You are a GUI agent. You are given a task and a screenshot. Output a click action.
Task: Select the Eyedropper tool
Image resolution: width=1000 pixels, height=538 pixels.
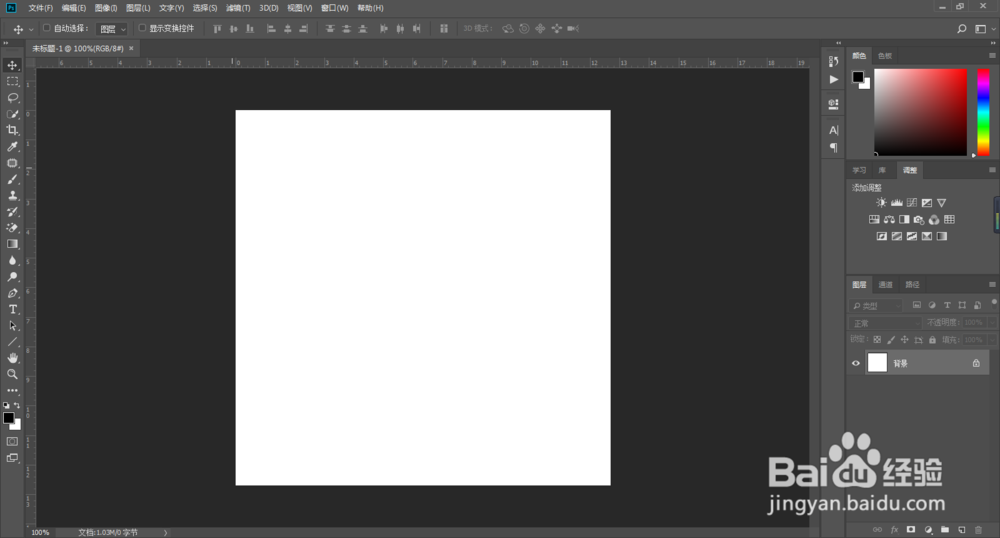click(12, 147)
